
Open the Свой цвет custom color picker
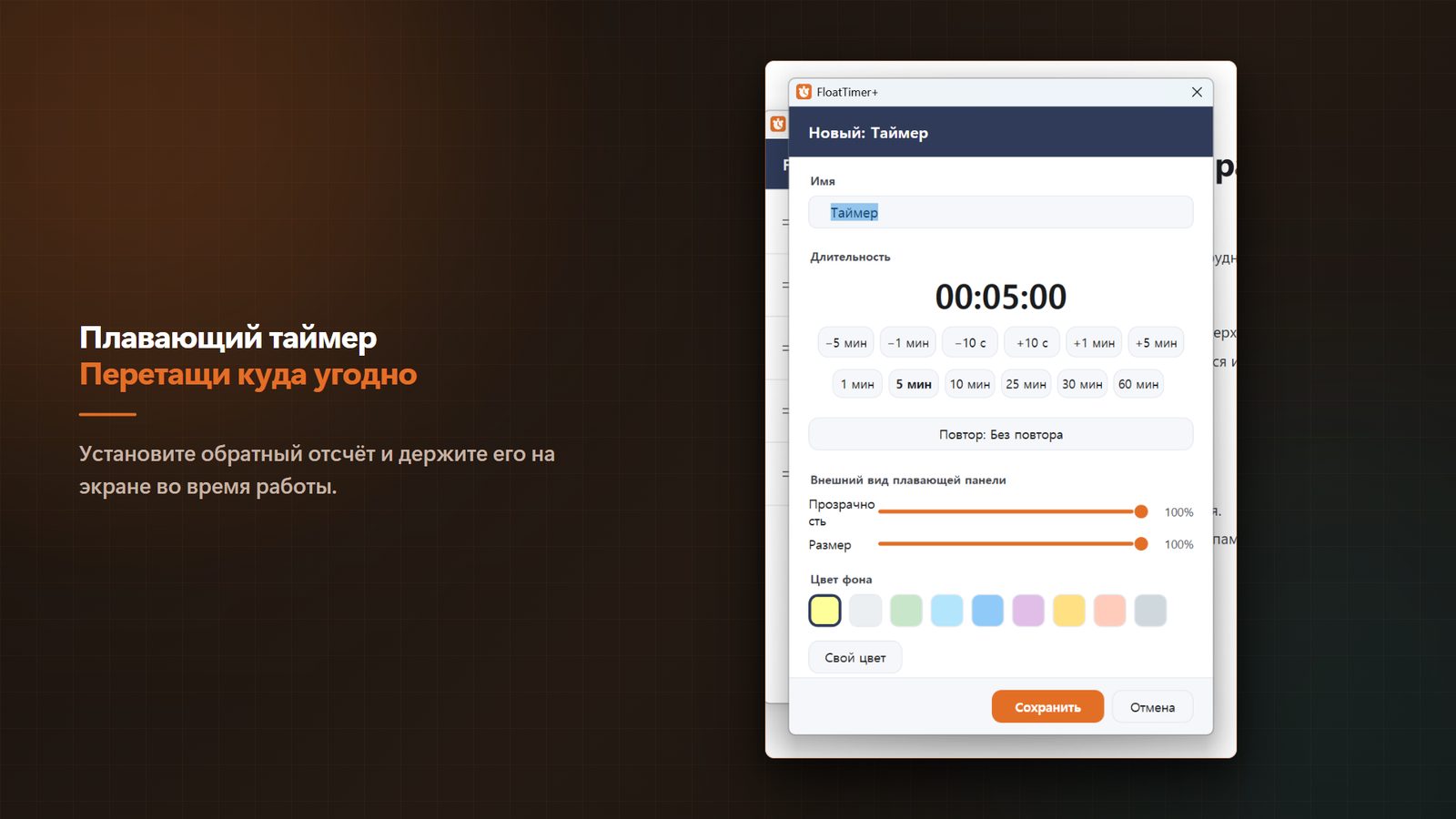855,658
